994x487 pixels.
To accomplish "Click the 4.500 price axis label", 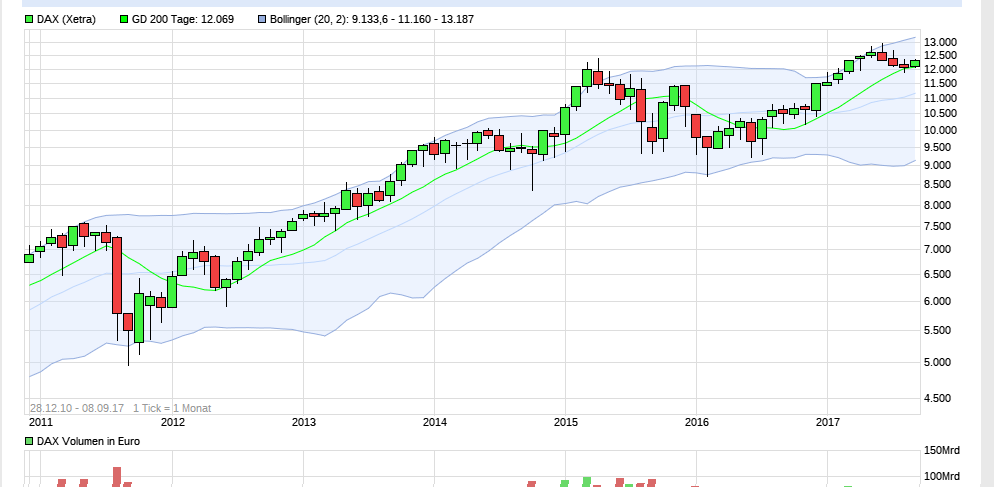I will tap(940, 398).
